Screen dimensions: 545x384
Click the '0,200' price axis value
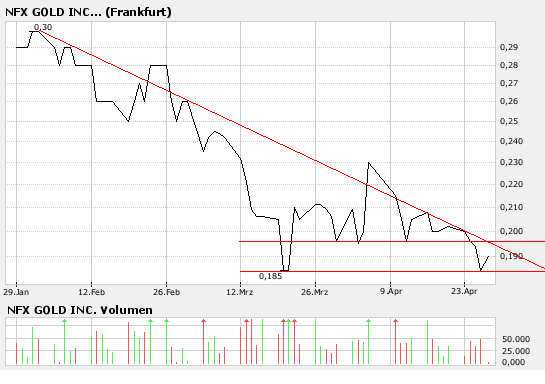511,231
